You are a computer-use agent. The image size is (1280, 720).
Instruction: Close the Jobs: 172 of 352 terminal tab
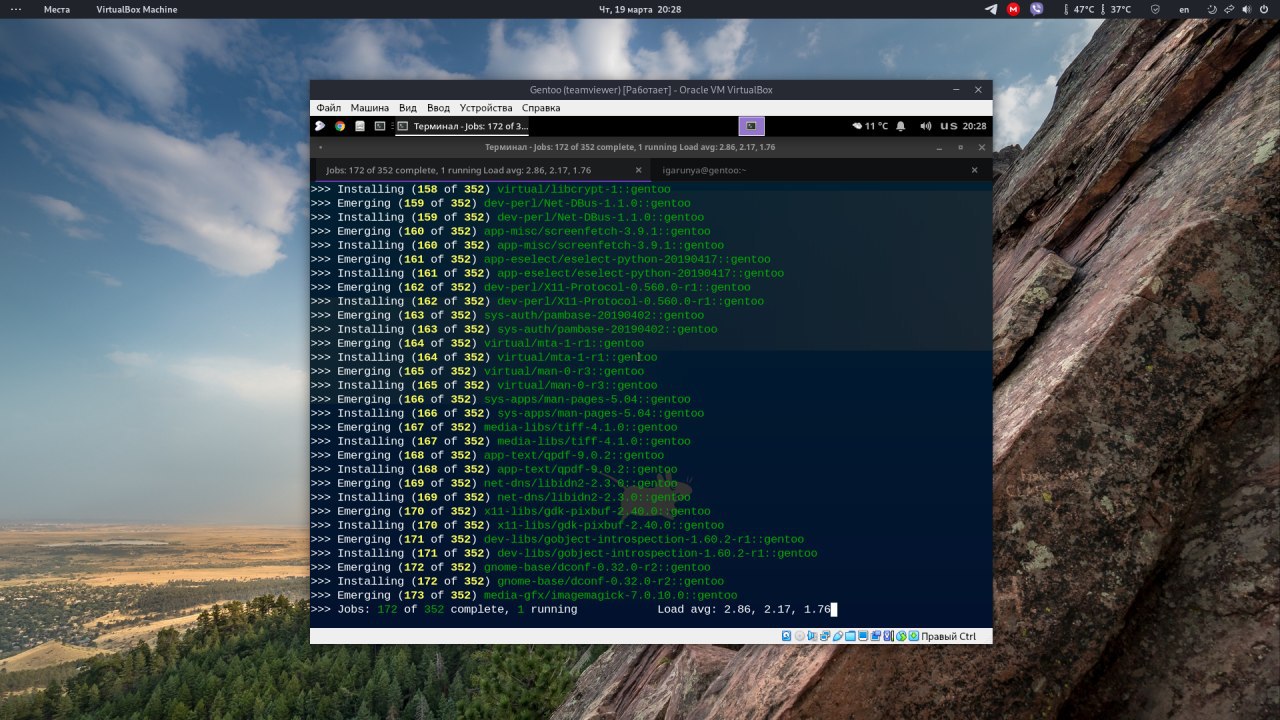(638, 170)
